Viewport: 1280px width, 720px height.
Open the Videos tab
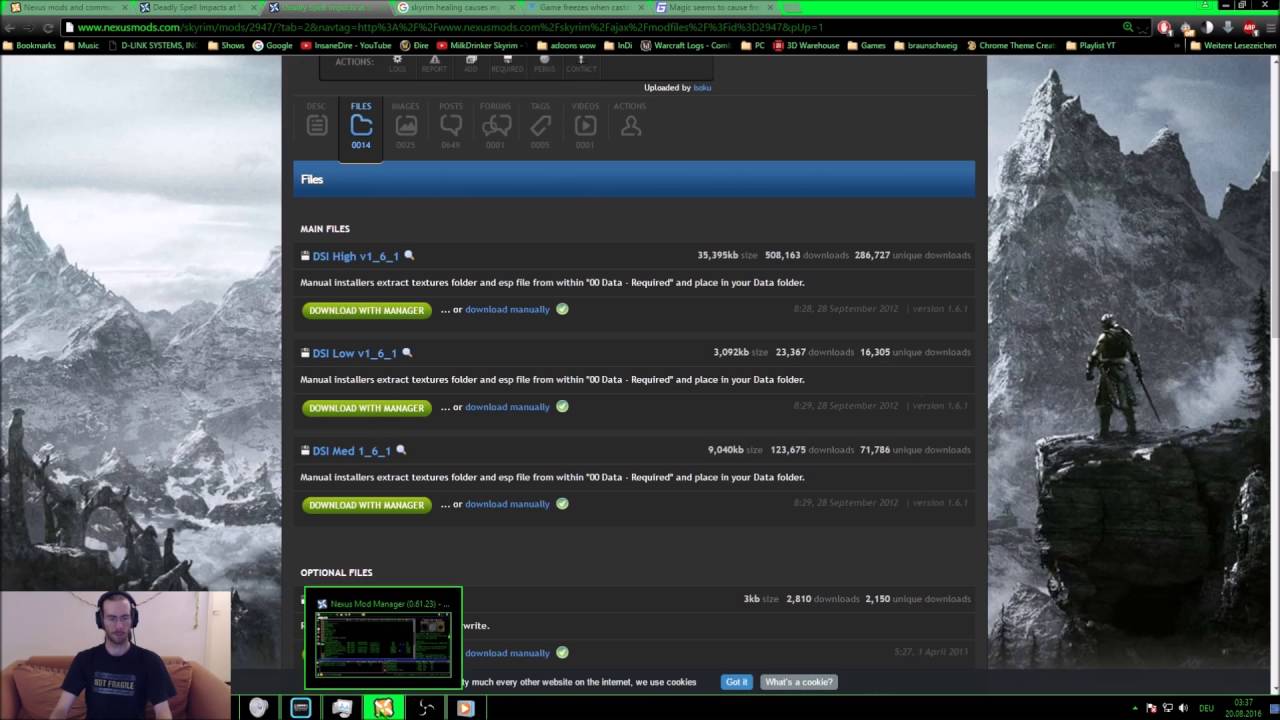pyautogui.click(x=585, y=126)
